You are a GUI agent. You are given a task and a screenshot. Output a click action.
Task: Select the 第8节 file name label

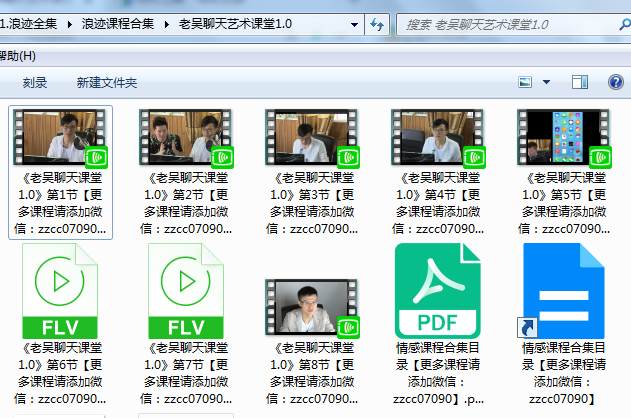click(x=312, y=373)
